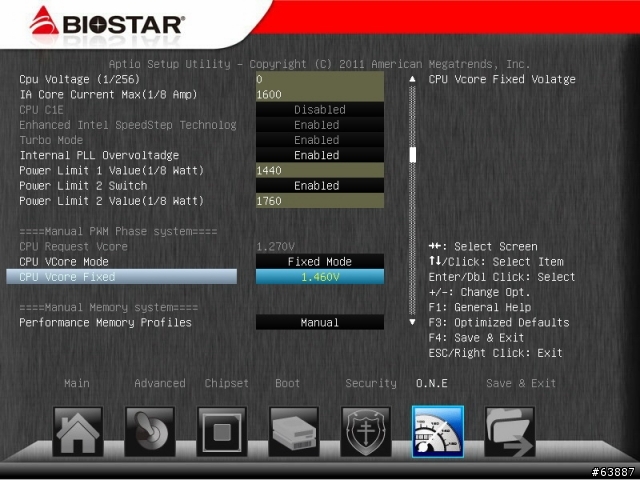
Task: Edit the Cpu Voltage (1/256) field
Action: 320,79
